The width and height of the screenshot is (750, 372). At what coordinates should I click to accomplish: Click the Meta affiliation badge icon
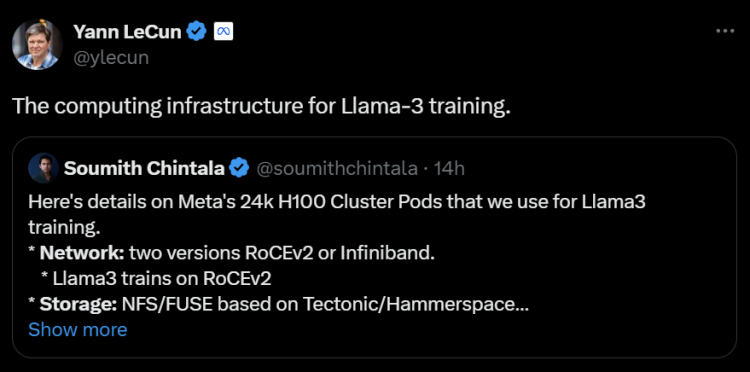(x=223, y=32)
